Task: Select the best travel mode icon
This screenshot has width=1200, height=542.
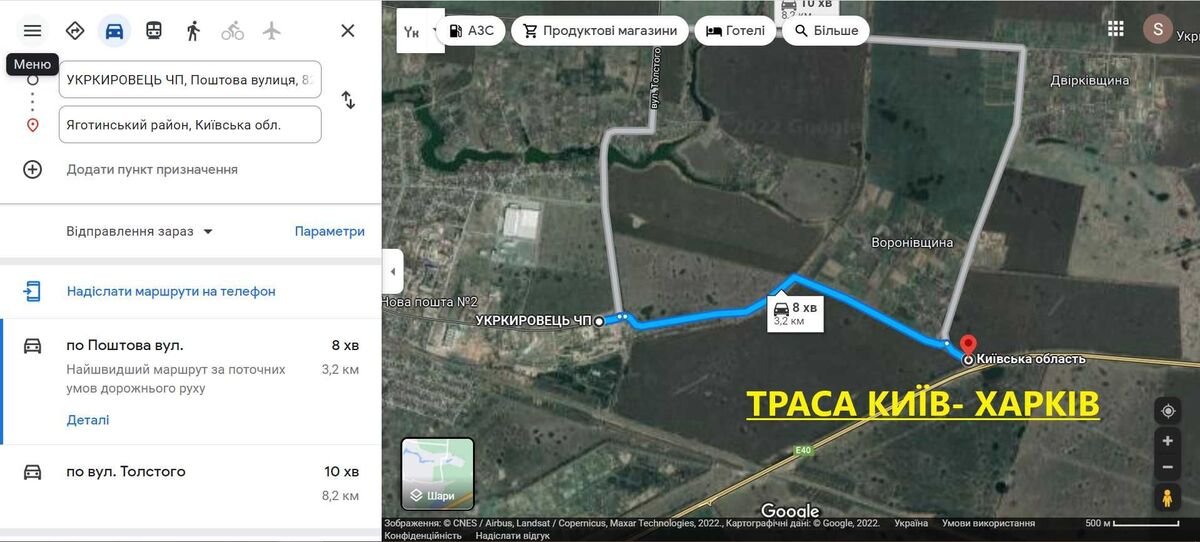Action: pos(75,31)
